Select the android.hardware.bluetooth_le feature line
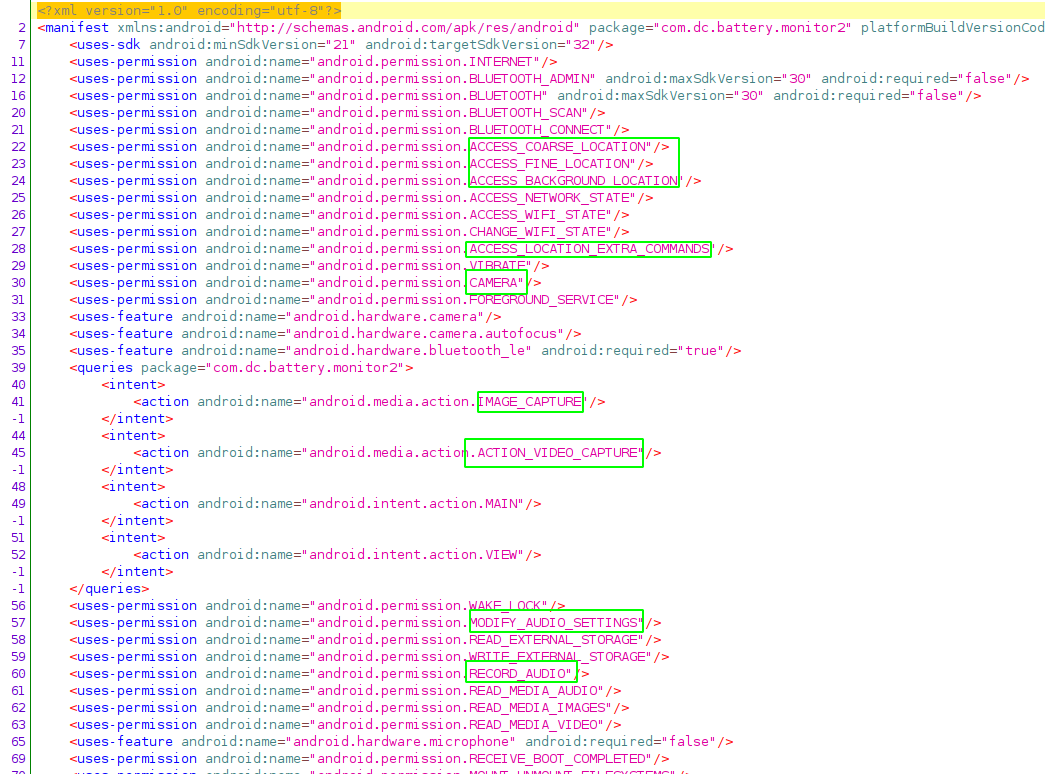 tap(405, 351)
